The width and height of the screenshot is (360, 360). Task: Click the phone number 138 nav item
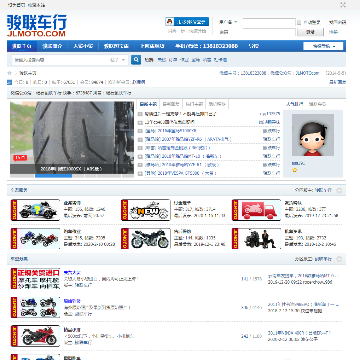(206, 46)
